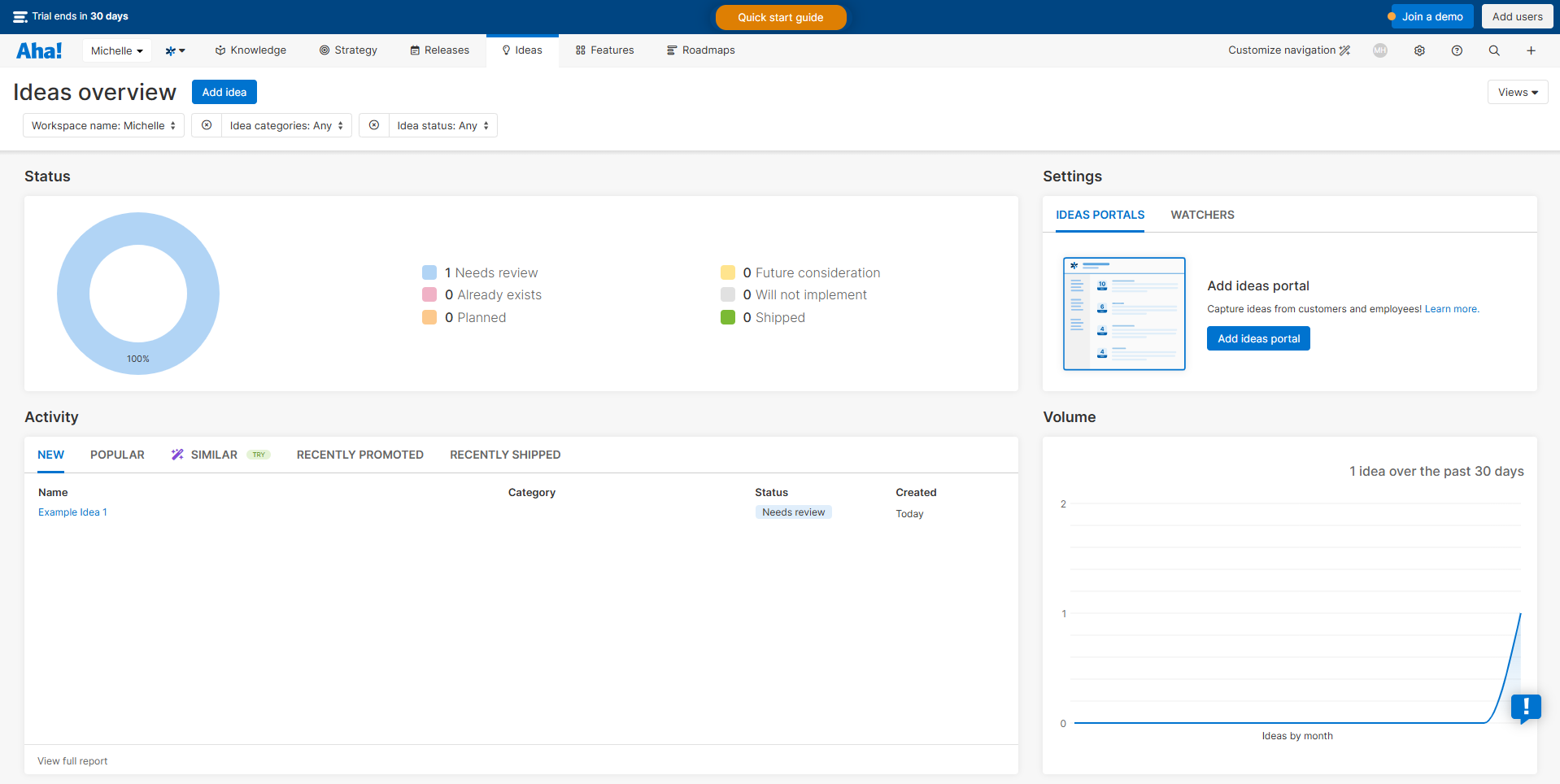Click the ideas portal preview thumbnail
This screenshot has width=1560, height=784.
(1123, 314)
